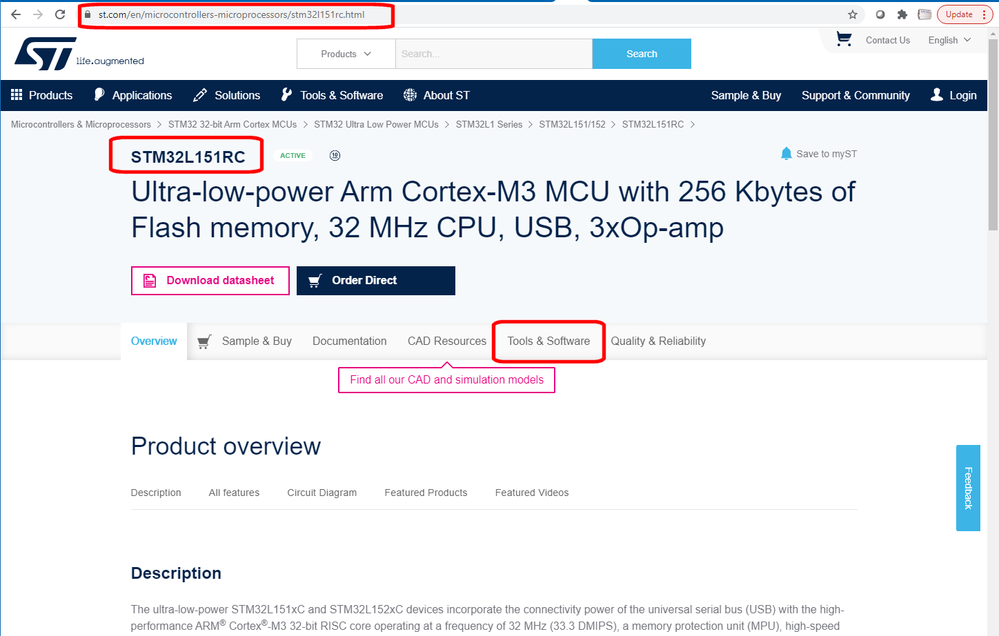Click the Login link
The width and height of the screenshot is (999, 636).
point(963,95)
